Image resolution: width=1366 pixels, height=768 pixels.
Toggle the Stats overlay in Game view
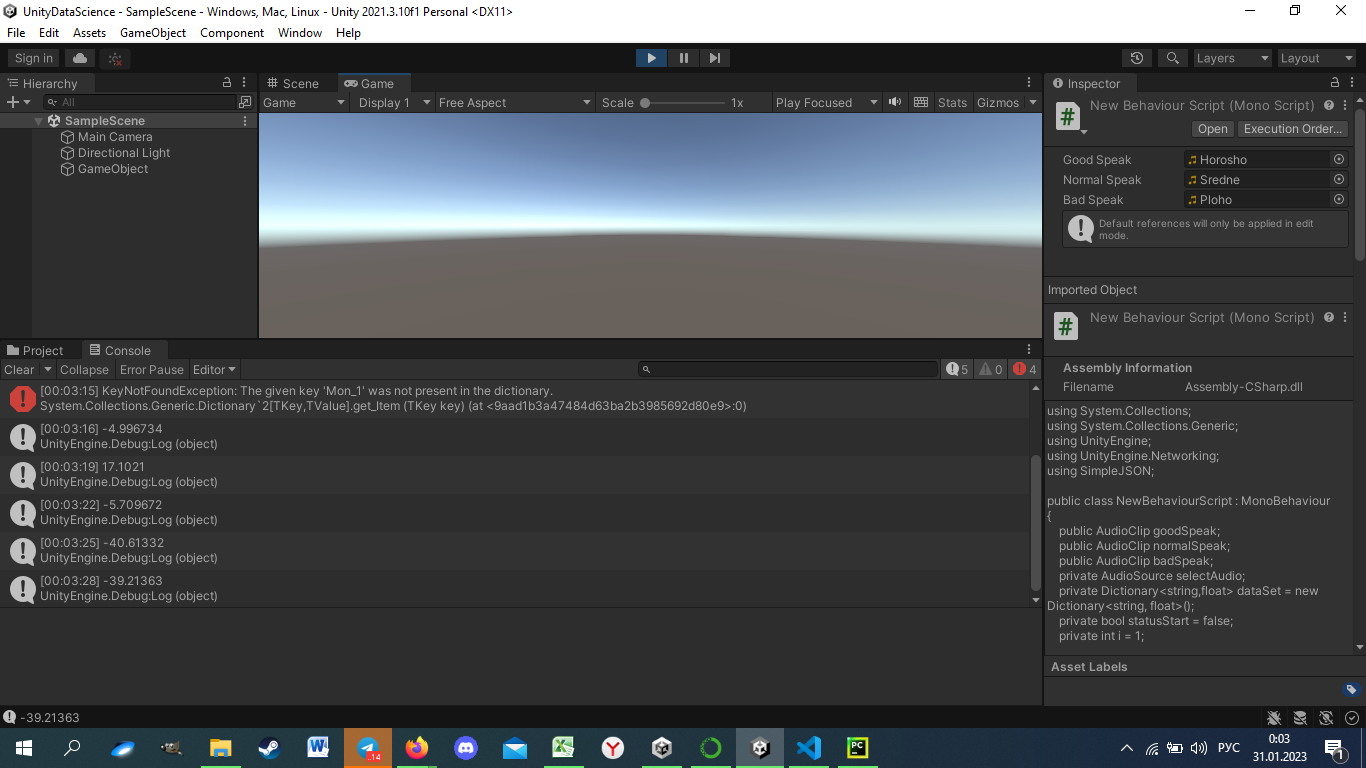tap(951, 101)
